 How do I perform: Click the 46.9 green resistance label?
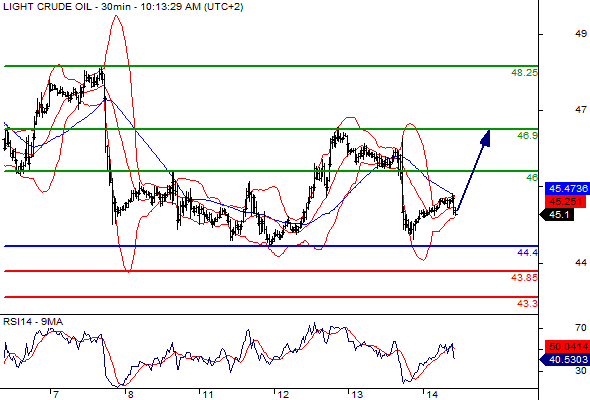tap(527, 135)
